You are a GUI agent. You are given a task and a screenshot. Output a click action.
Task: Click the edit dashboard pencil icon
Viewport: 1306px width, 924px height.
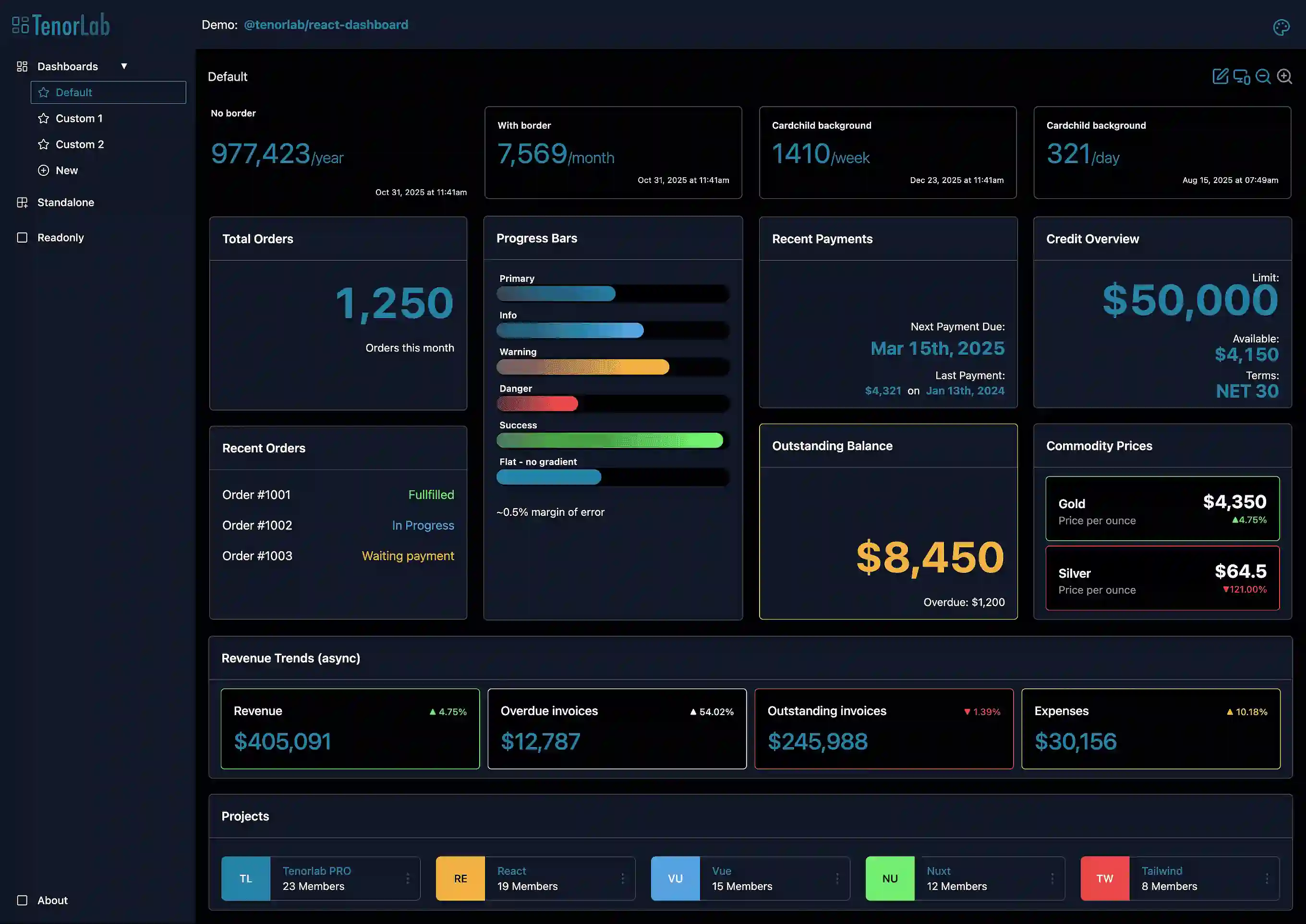(x=1220, y=76)
